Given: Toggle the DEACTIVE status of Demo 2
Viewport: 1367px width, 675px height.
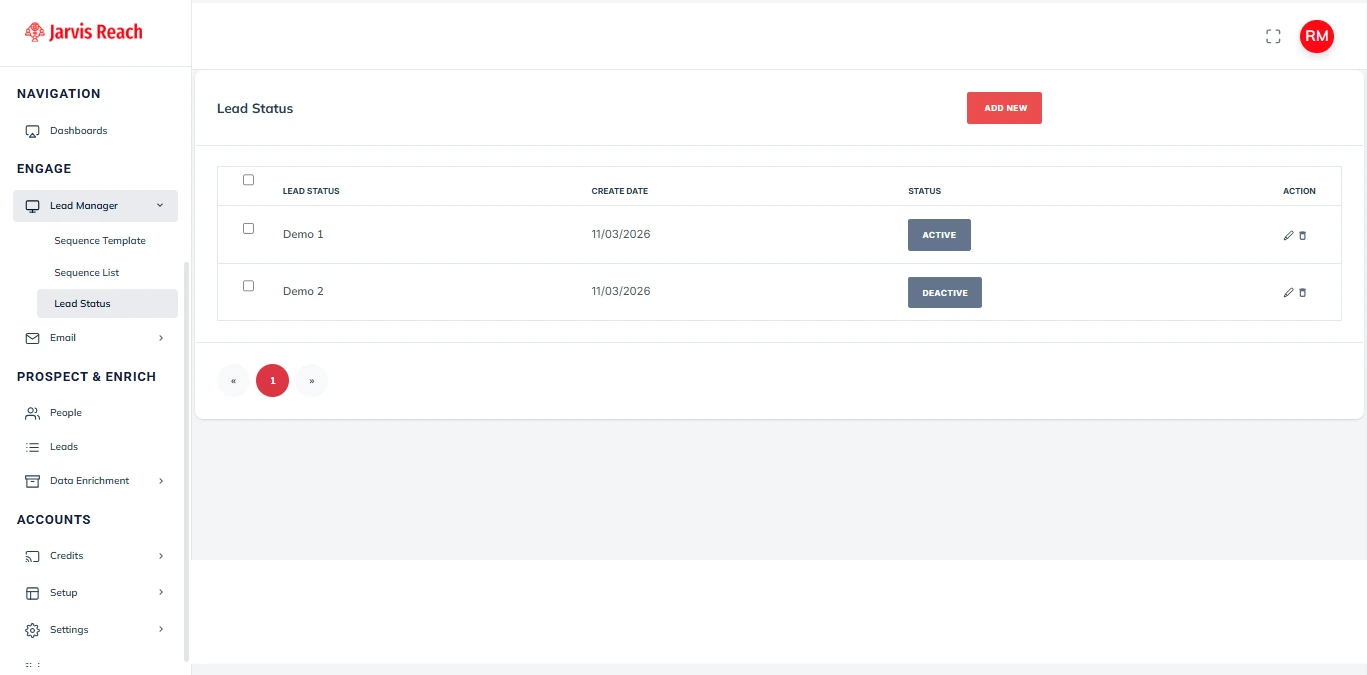Looking at the screenshot, I should click(x=945, y=293).
